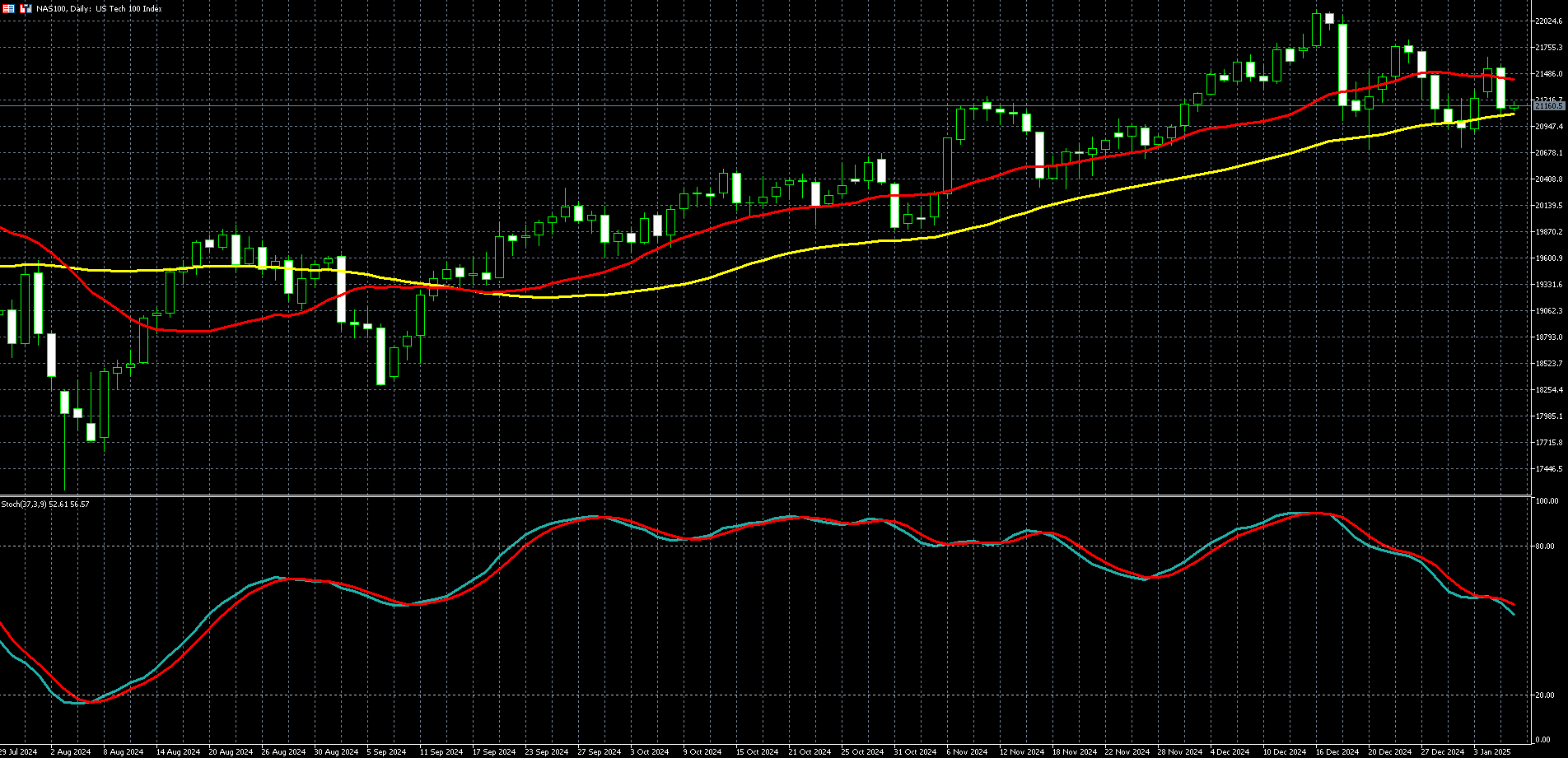
Task: Click the 22024.6 price scale label
Action: pyautogui.click(x=1548, y=21)
